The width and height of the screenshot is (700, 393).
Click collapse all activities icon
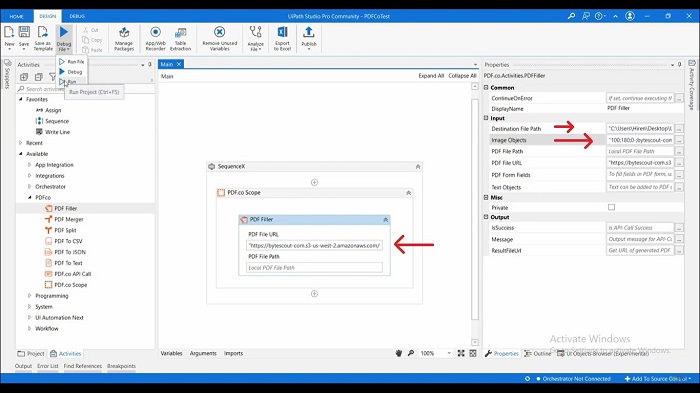click(39, 77)
